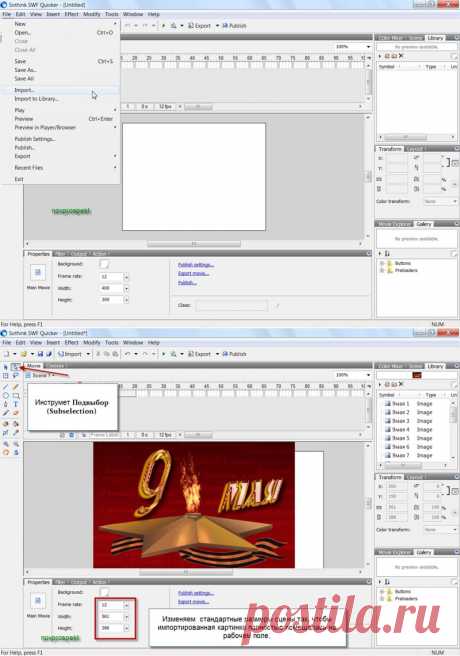Choose Exit in the File menu
Image resolution: width=460 pixels, height=656 pixels.
[x=60, y=179]
